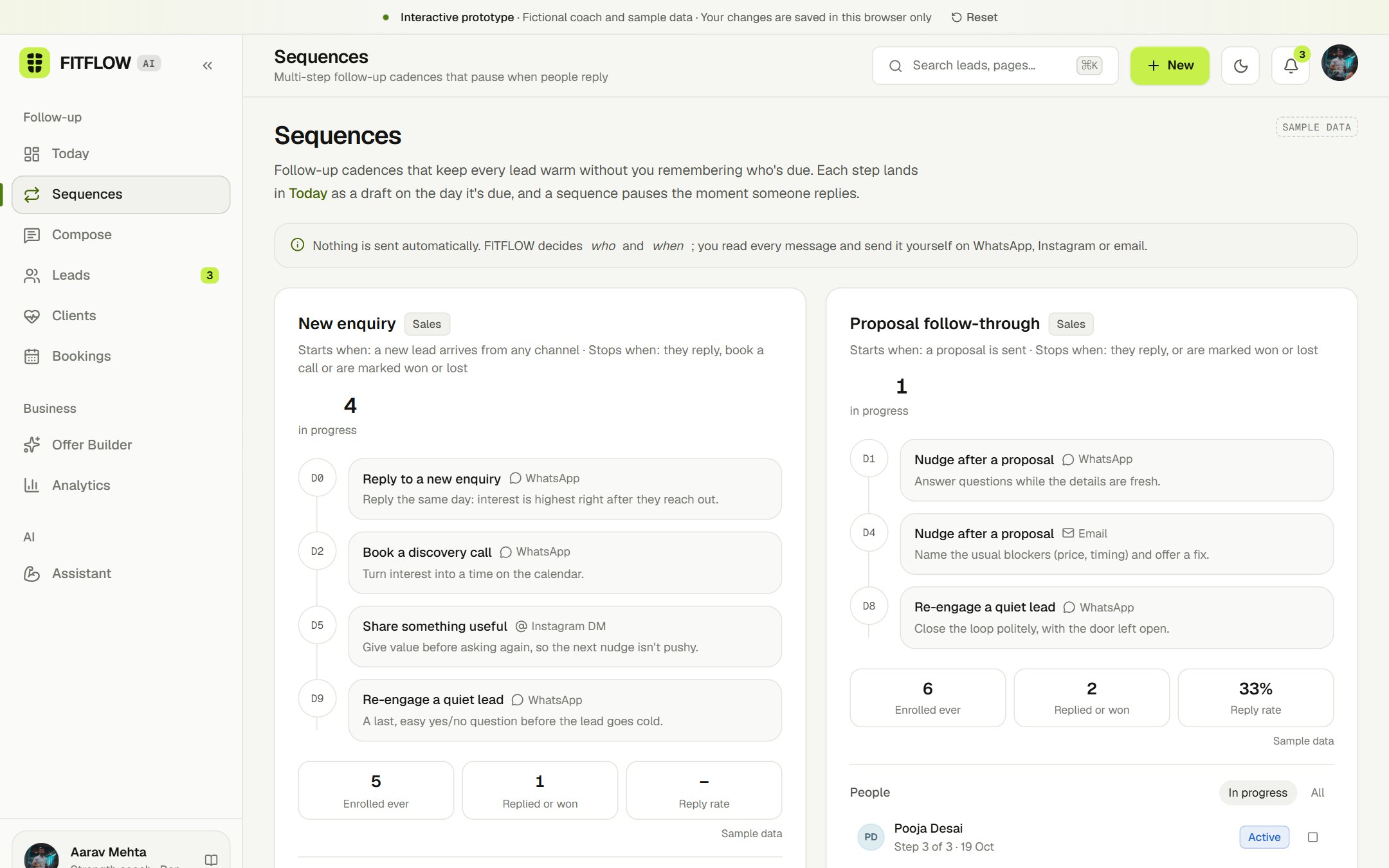Click WhatsApp icon on D9 Re-engage step
Screen dimensions: 1389x868
tap(517, 700)
